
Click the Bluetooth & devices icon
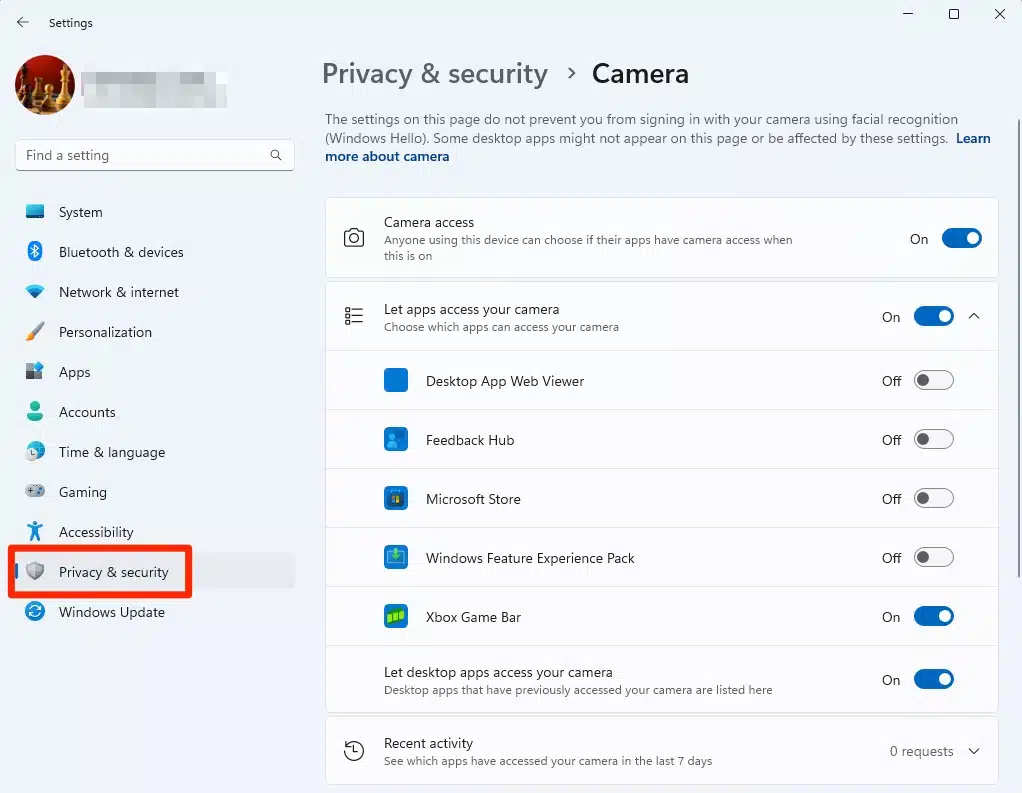tap(35, 252)
